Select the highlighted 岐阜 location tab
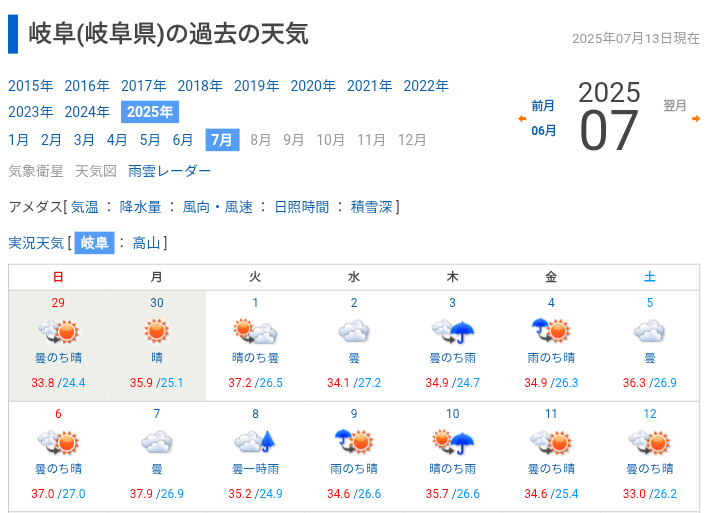 95,242
